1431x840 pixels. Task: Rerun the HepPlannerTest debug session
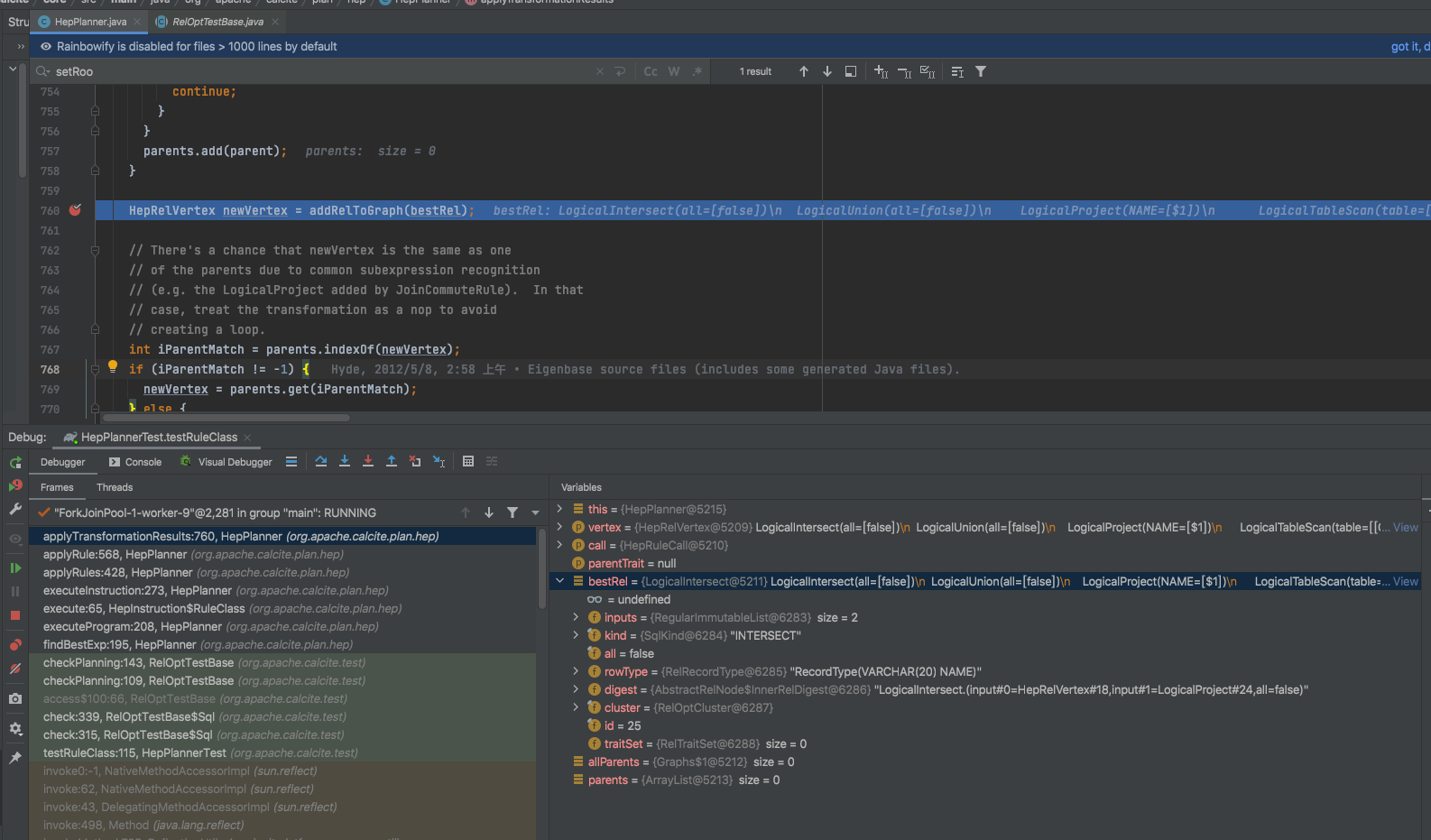point(15,462)
